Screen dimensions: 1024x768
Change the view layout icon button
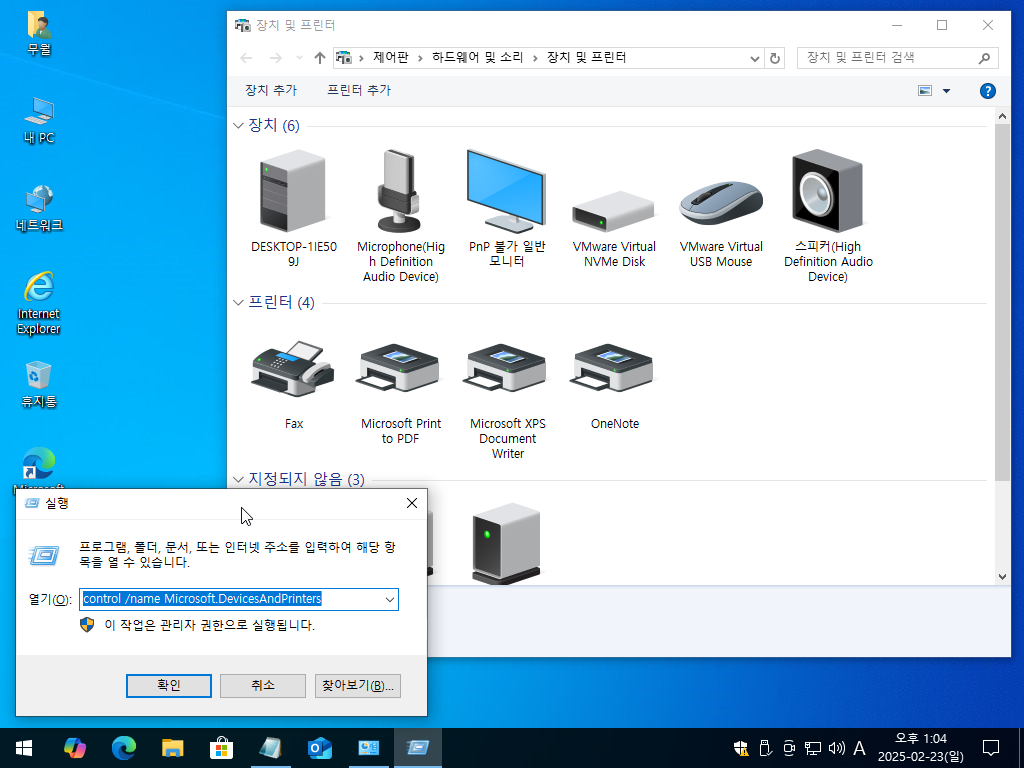(925, 91)
